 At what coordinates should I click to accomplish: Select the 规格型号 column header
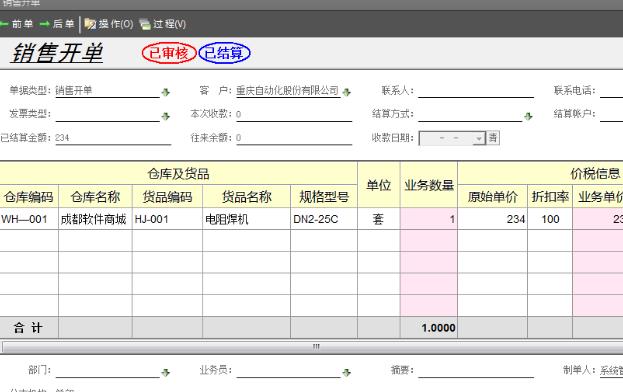pos(324,197)
